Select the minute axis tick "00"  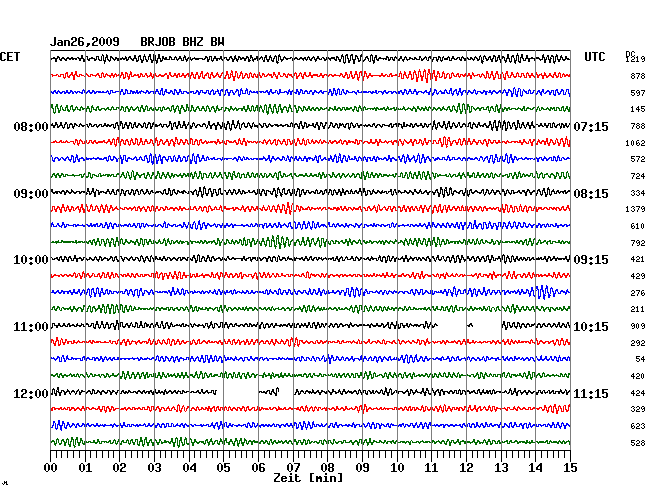51,468
